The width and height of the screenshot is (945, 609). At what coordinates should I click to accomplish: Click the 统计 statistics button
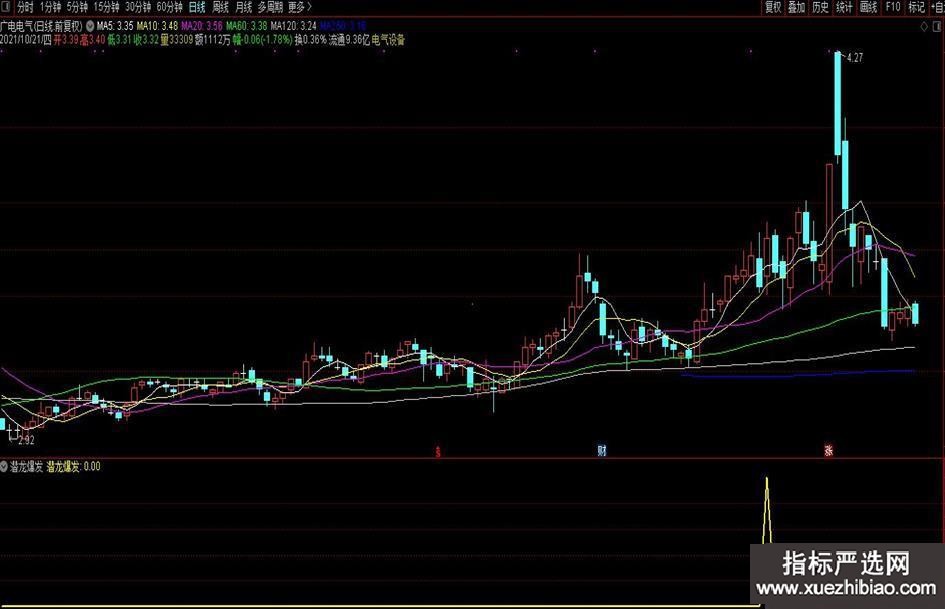coord(844,7)
